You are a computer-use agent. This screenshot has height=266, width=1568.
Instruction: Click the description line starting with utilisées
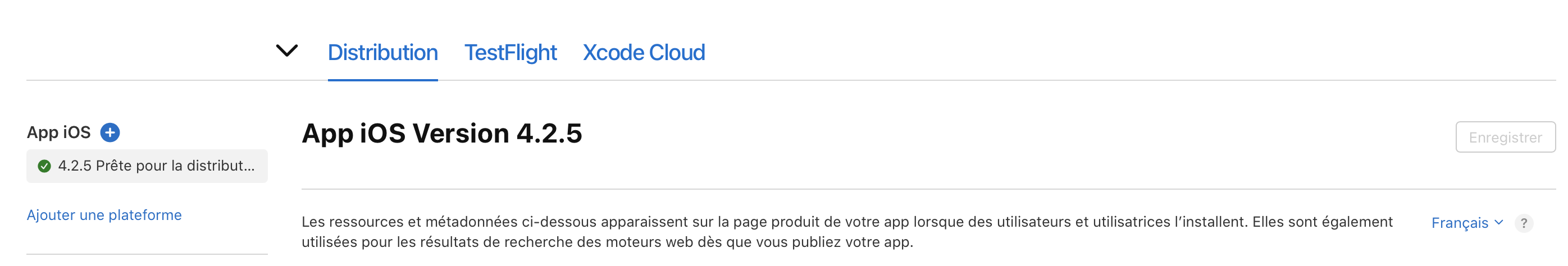pos(607,242)
